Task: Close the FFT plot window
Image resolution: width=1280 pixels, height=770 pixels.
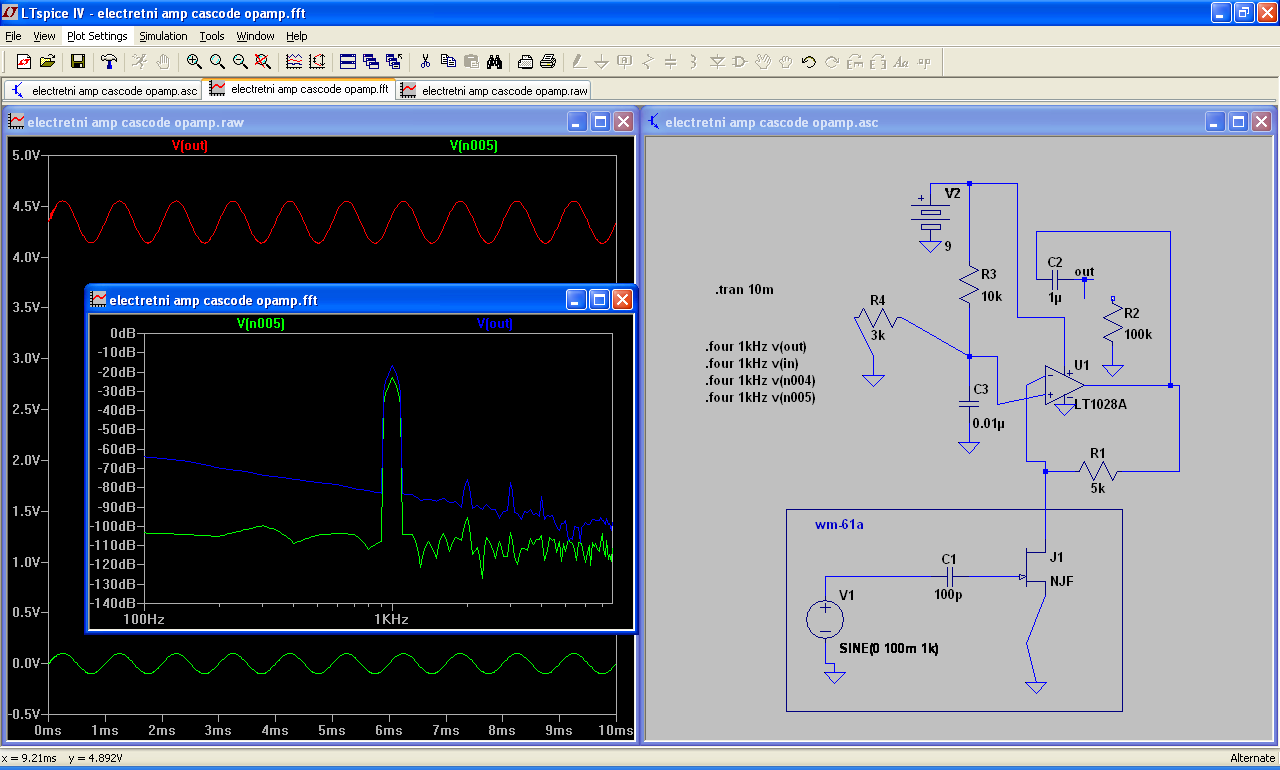Action: tap(623, 299)
